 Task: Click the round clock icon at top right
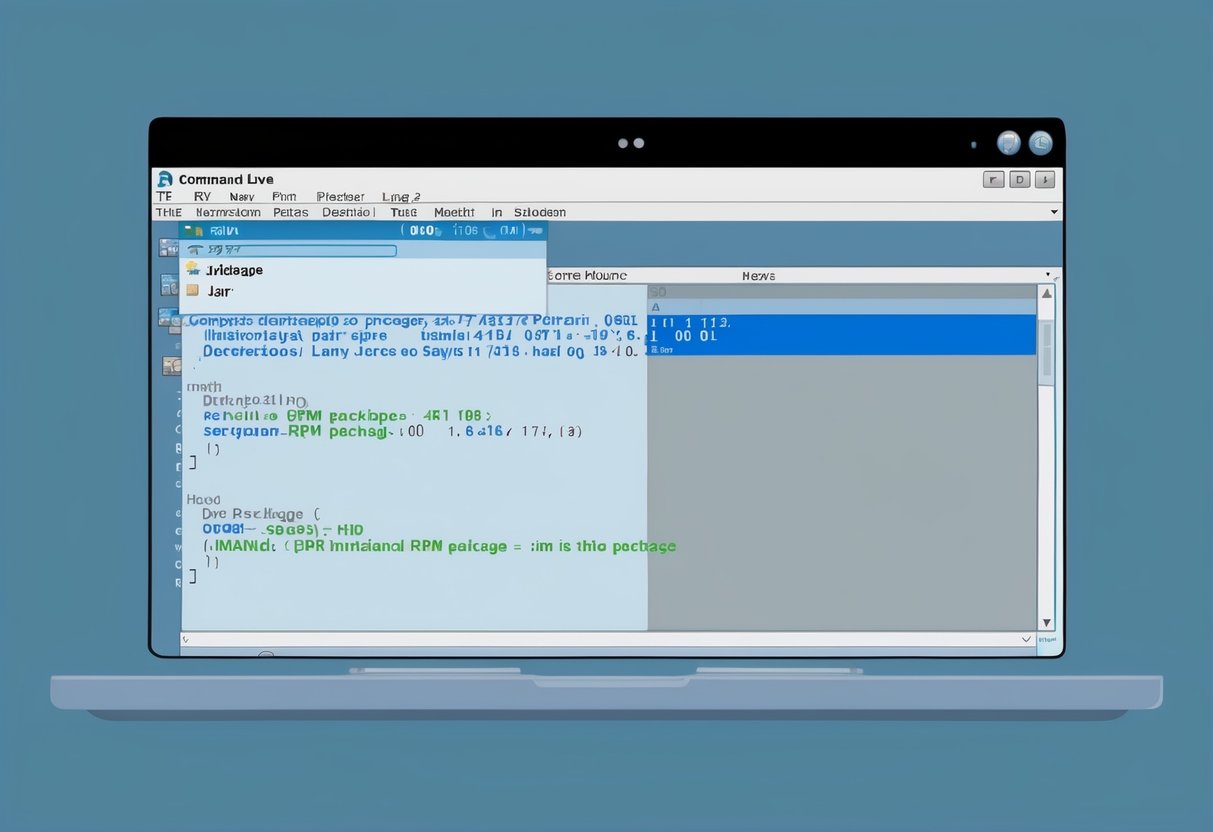tap(1040, 143)
